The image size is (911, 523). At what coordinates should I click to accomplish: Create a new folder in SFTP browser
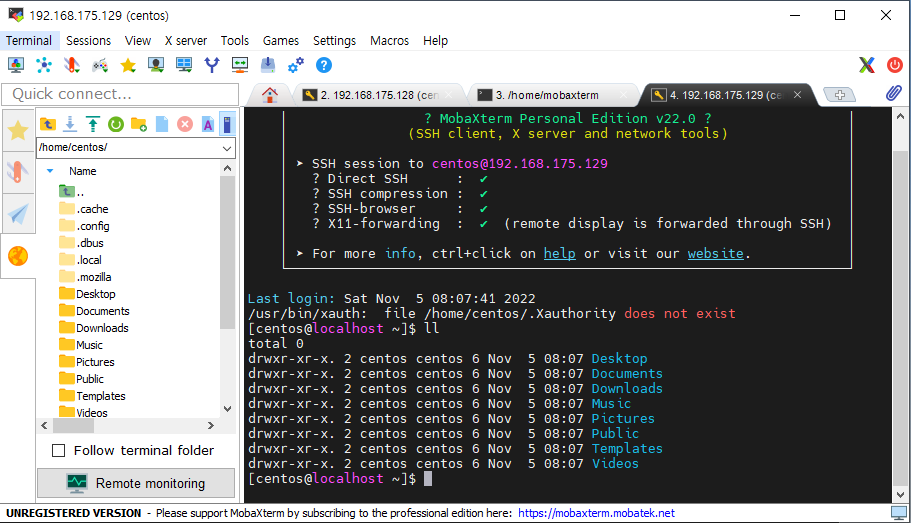point(139,124)
